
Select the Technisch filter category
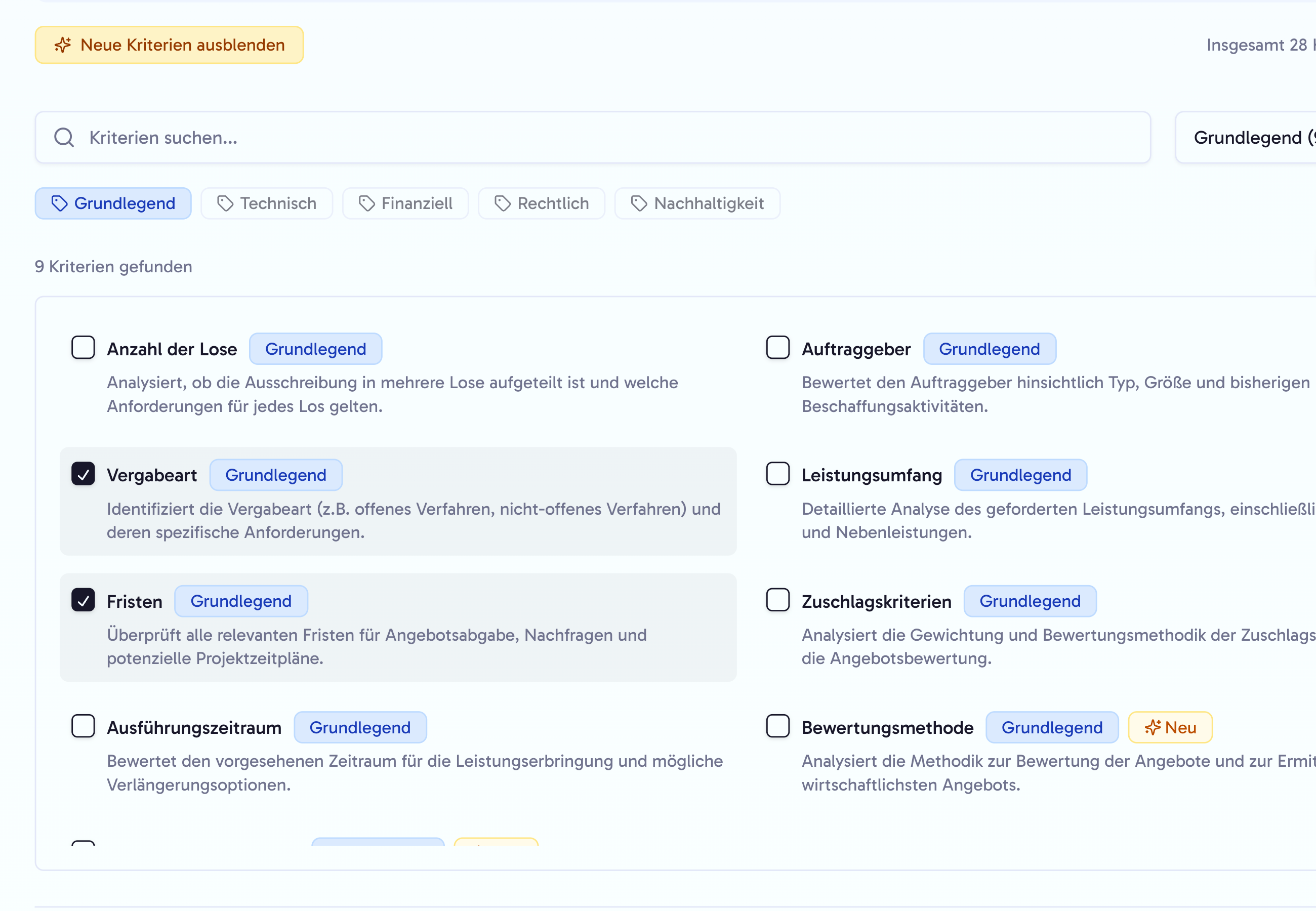(267, 203)
